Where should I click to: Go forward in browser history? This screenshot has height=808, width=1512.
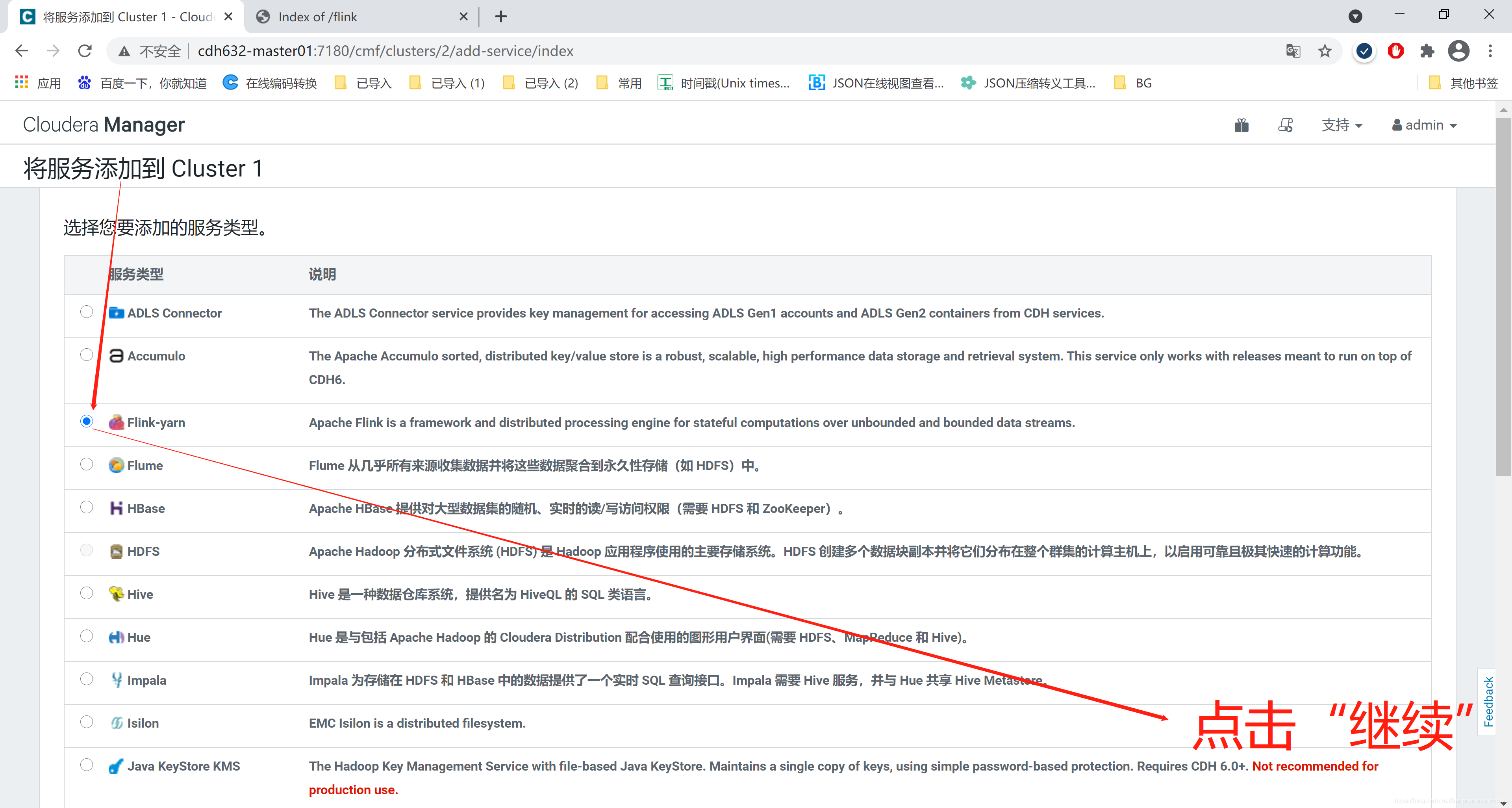coord(54,51)
